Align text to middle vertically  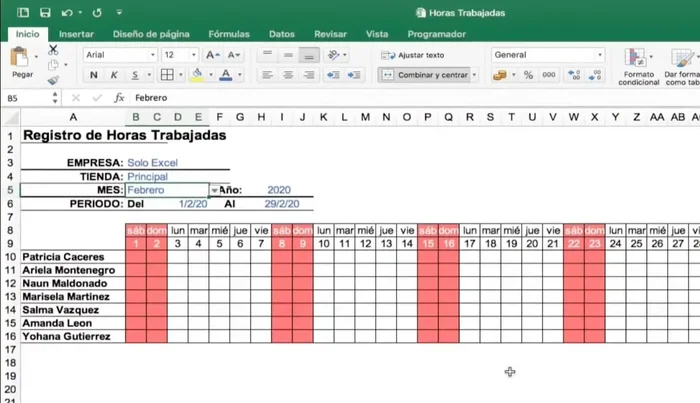(288, 55)
